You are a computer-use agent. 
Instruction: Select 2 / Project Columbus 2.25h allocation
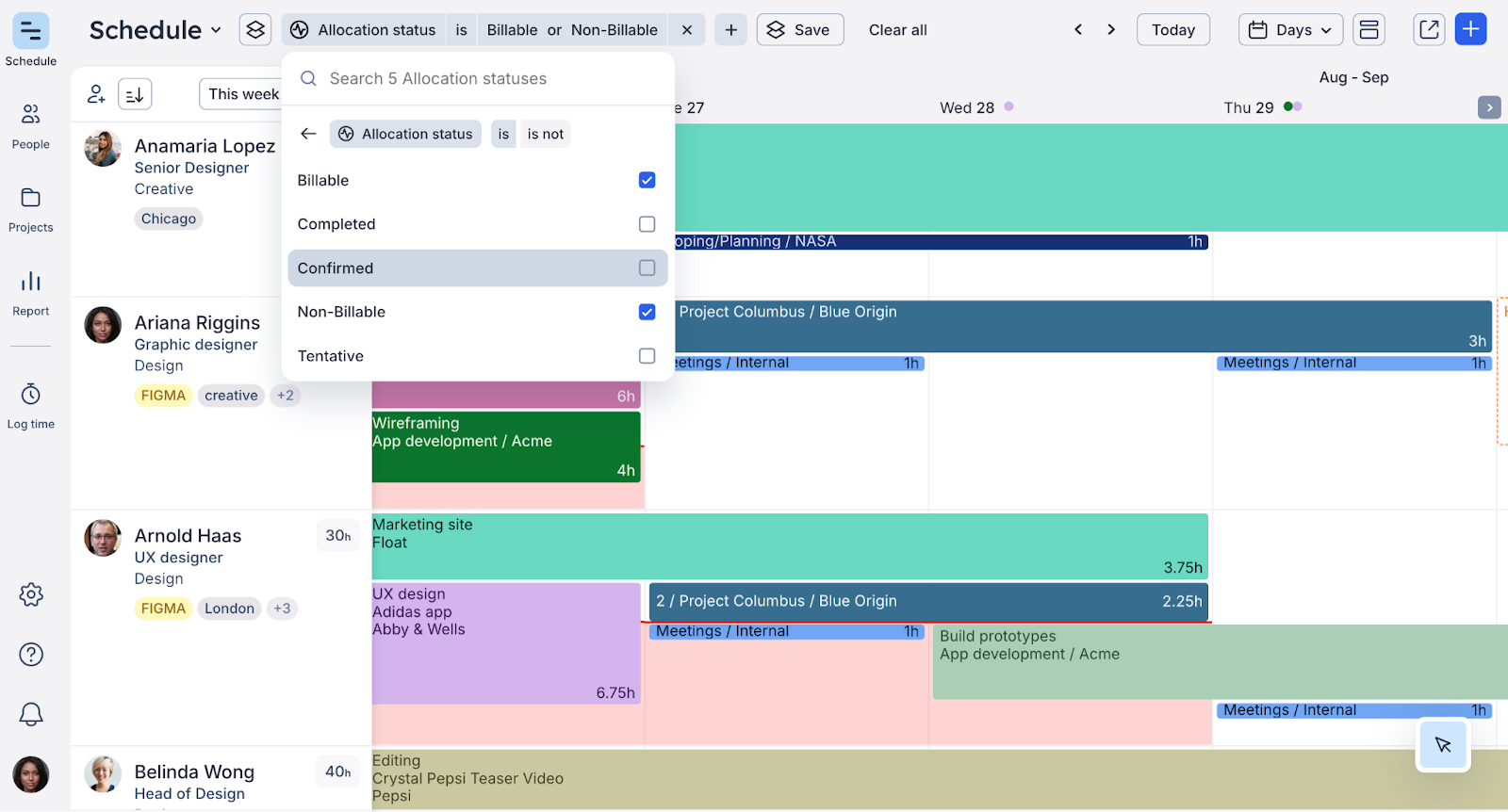pos(928,602)
